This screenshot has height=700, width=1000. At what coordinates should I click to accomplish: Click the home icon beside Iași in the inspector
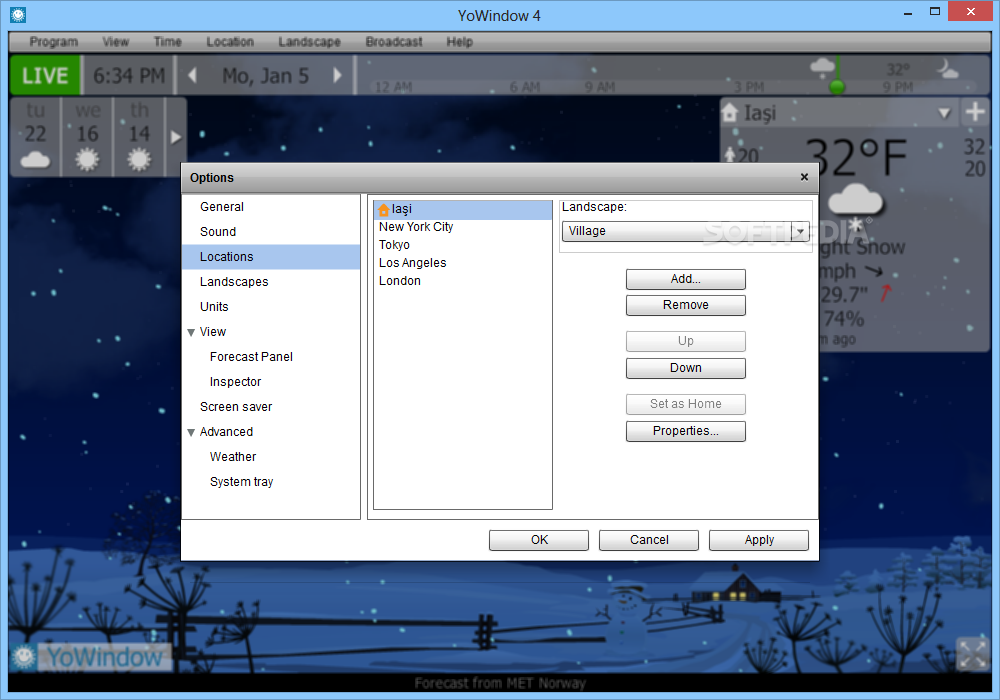(730, 113)
